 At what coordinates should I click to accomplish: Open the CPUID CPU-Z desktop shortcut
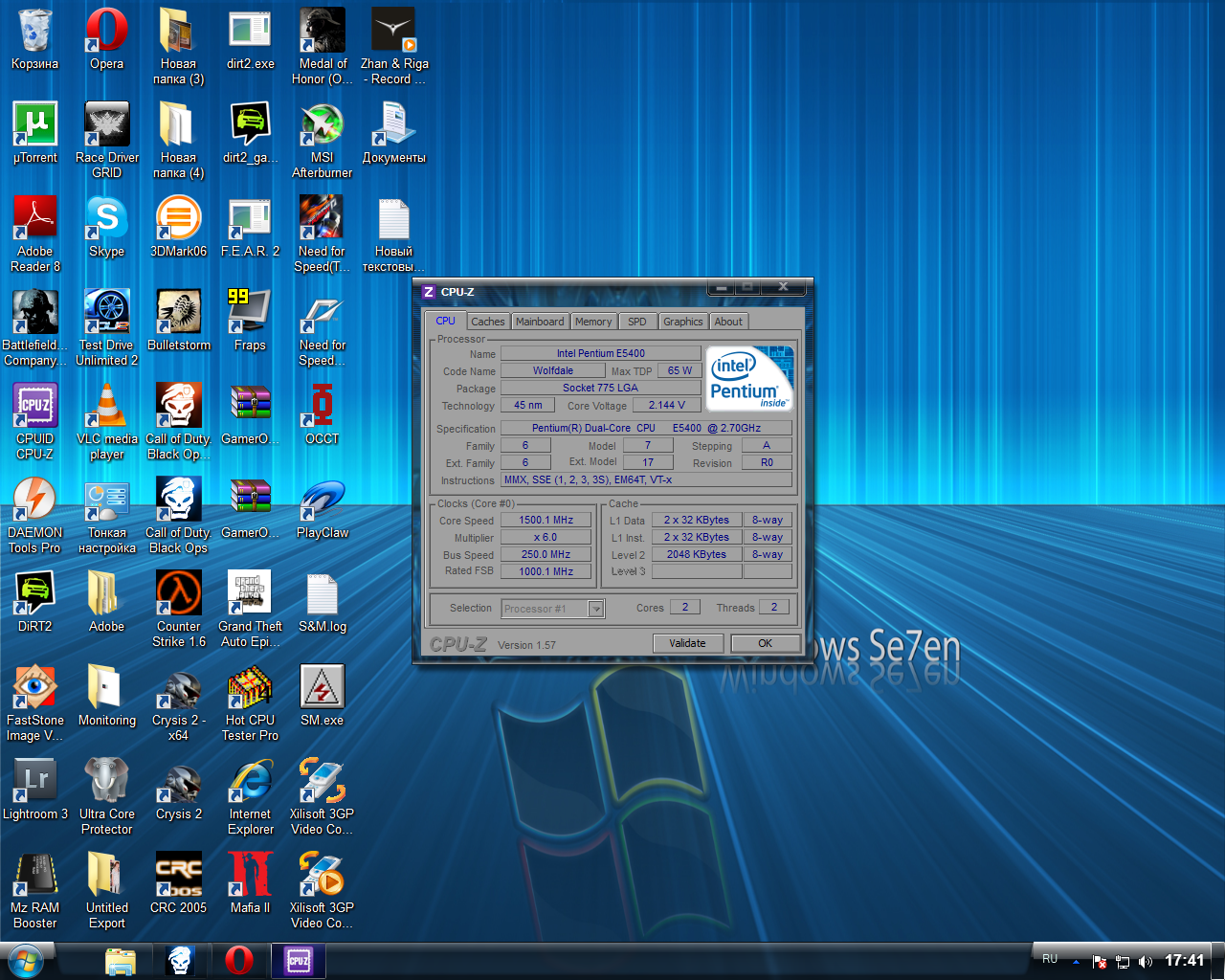(x=35, y=421)
